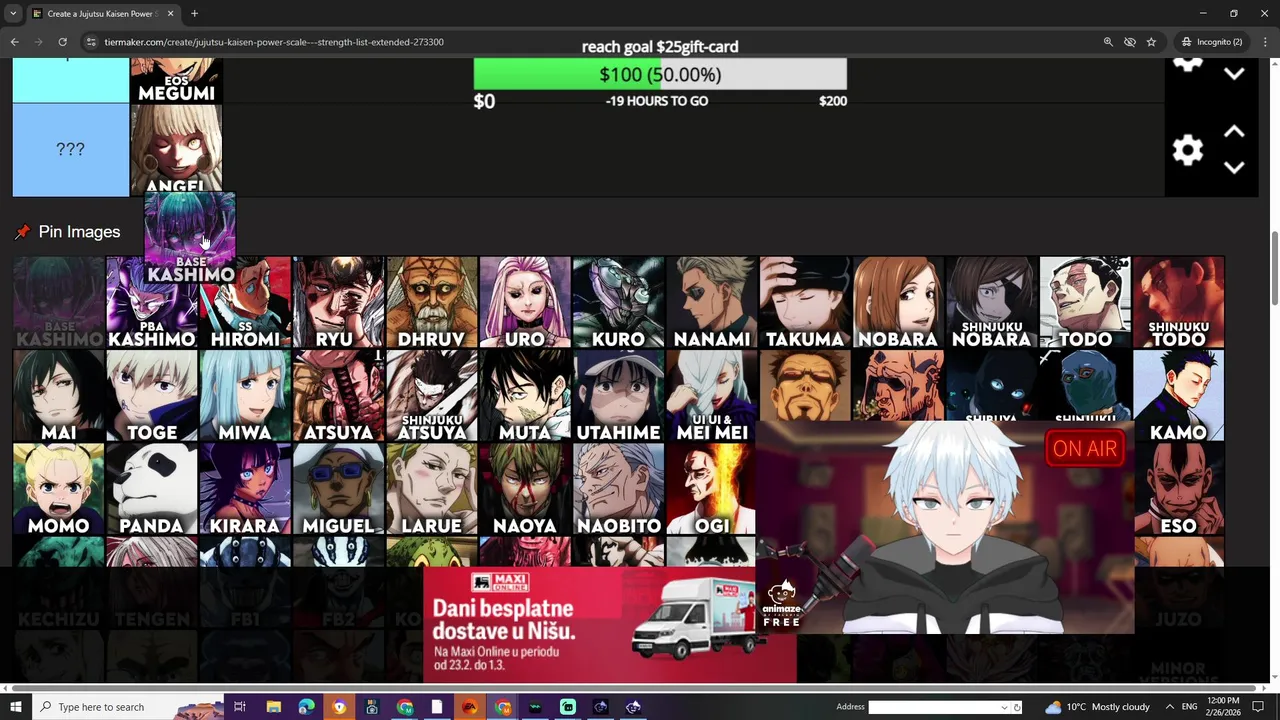Open Task View on the taskbar

coord(240,707)
